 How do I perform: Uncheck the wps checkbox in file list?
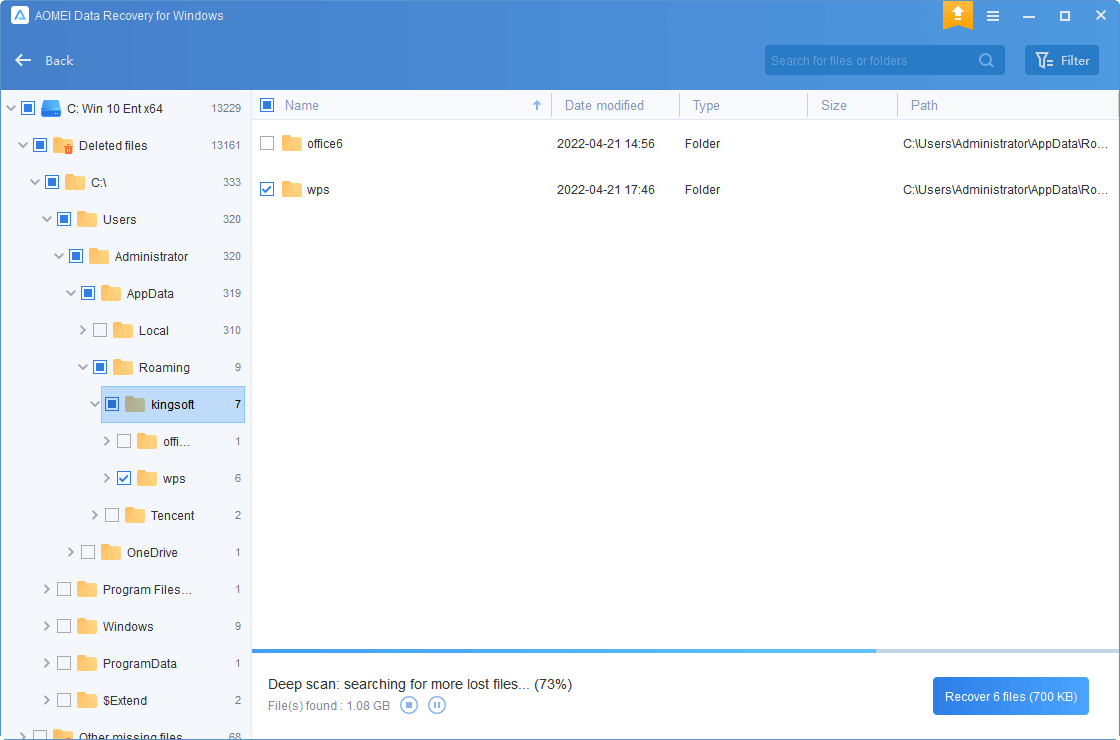point(267,189)
